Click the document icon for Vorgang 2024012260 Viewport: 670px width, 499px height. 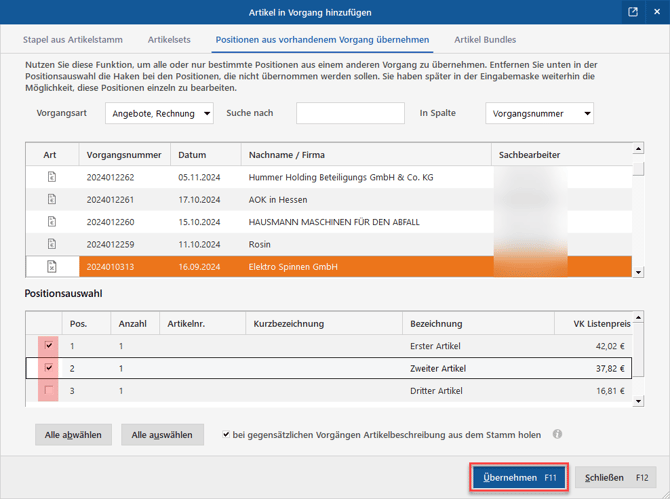click(x=52, y=222)
